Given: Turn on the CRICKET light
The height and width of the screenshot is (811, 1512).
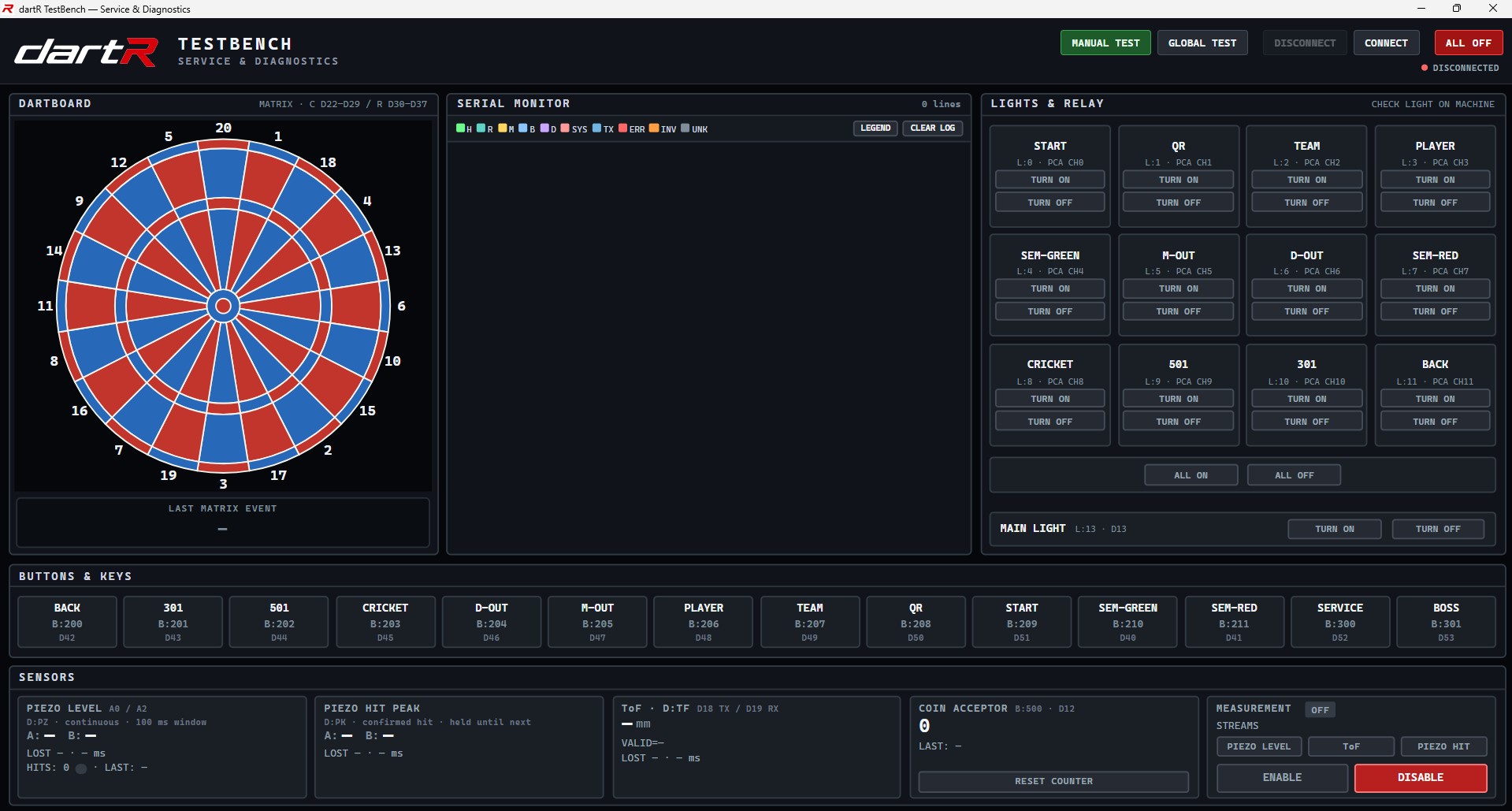Looking at the screenshot, I should click(x=1050, y=399).
